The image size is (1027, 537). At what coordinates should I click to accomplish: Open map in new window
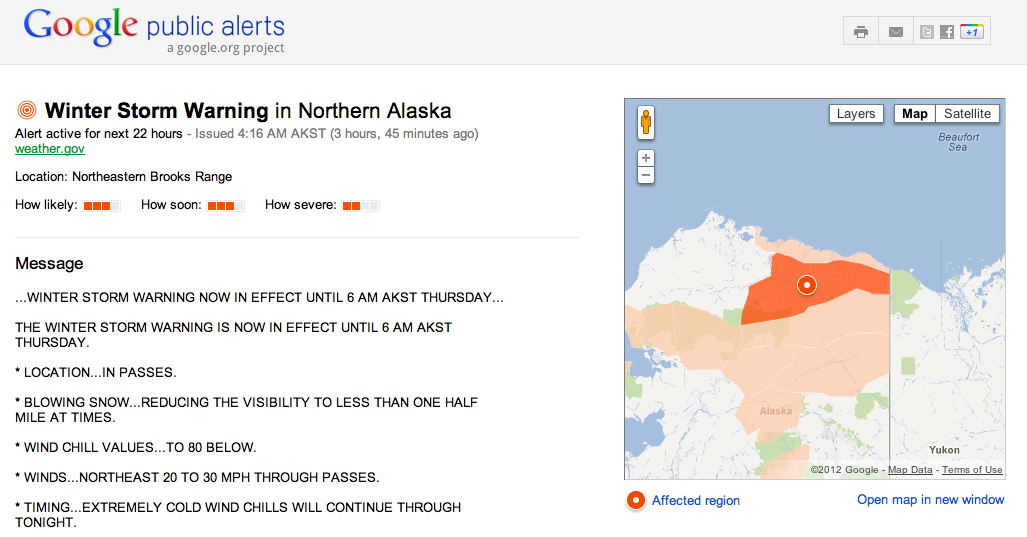[x=930, y=500]
